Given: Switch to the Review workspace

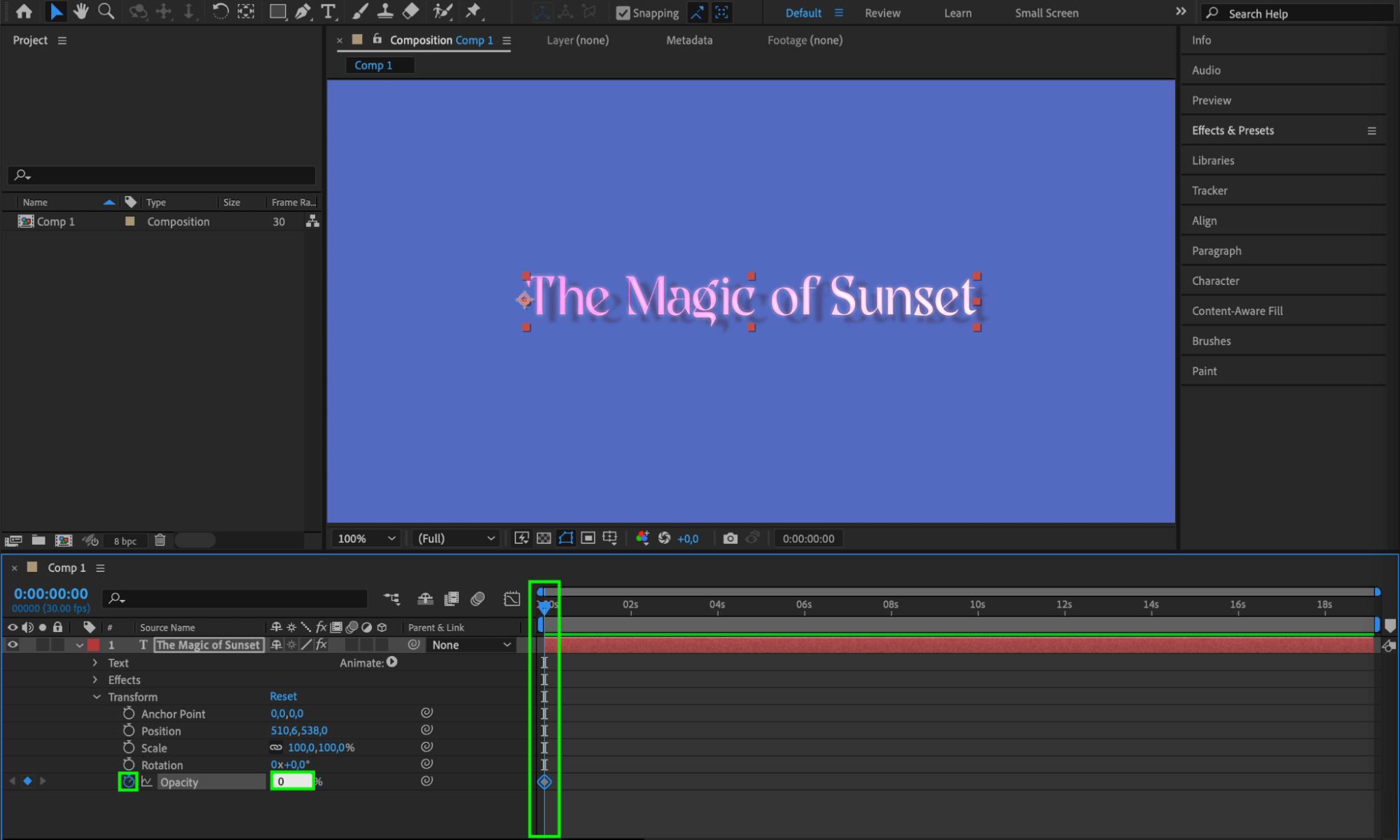Looking at the screenshot, I should pyautogui.click(x=882, y=13).
